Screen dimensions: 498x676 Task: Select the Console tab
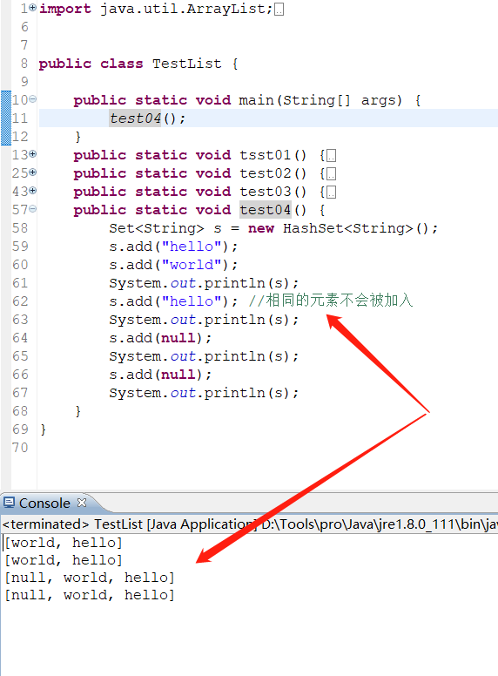coord(44,503)
